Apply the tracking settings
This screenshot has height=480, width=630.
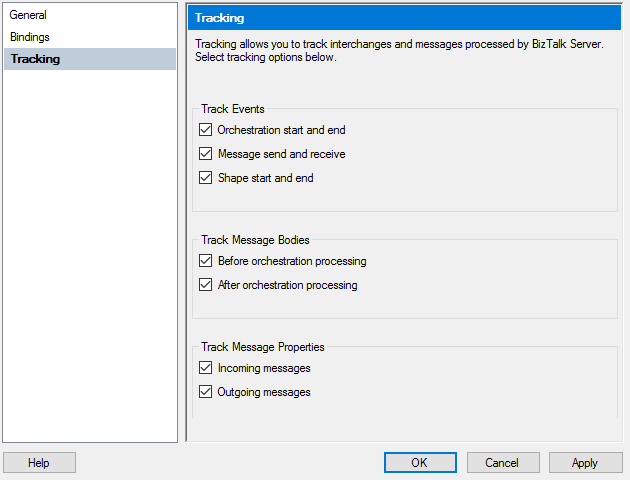coord(585,463)
